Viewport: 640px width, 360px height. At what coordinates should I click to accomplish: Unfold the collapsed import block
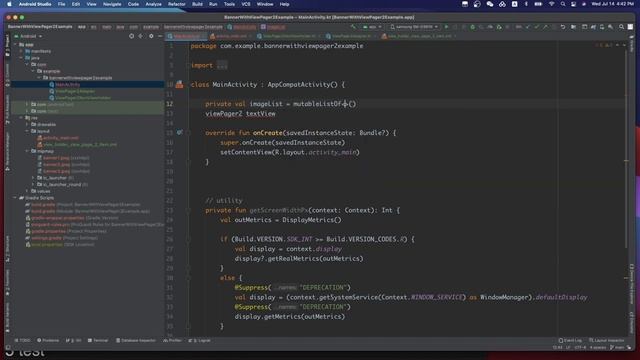click(x=222, y=65)
